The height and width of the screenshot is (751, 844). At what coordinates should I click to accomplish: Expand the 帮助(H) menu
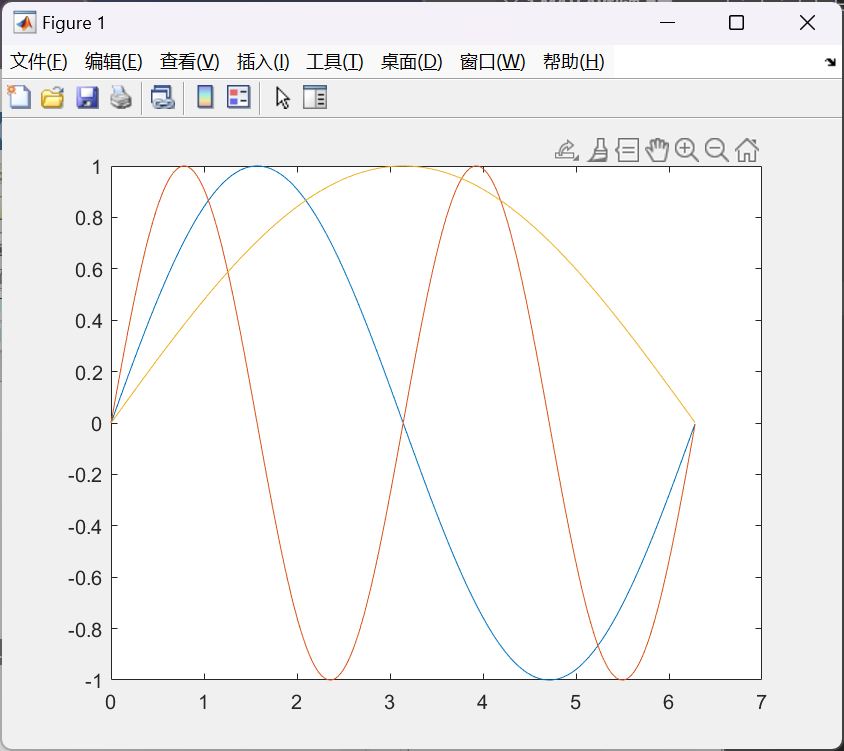point(573,62)
